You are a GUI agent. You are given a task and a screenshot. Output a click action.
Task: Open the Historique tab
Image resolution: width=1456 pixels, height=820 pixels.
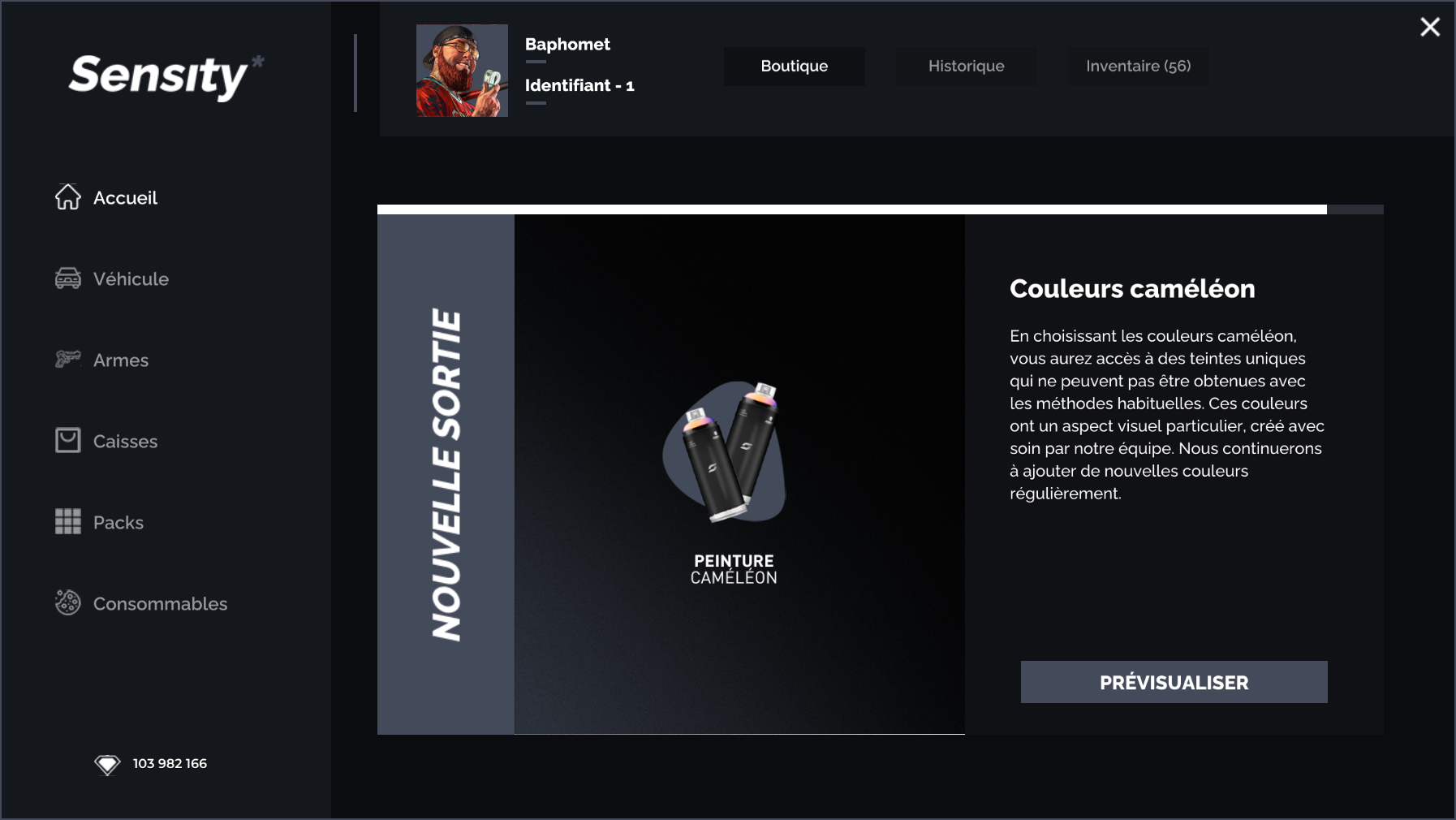point(967,66)
